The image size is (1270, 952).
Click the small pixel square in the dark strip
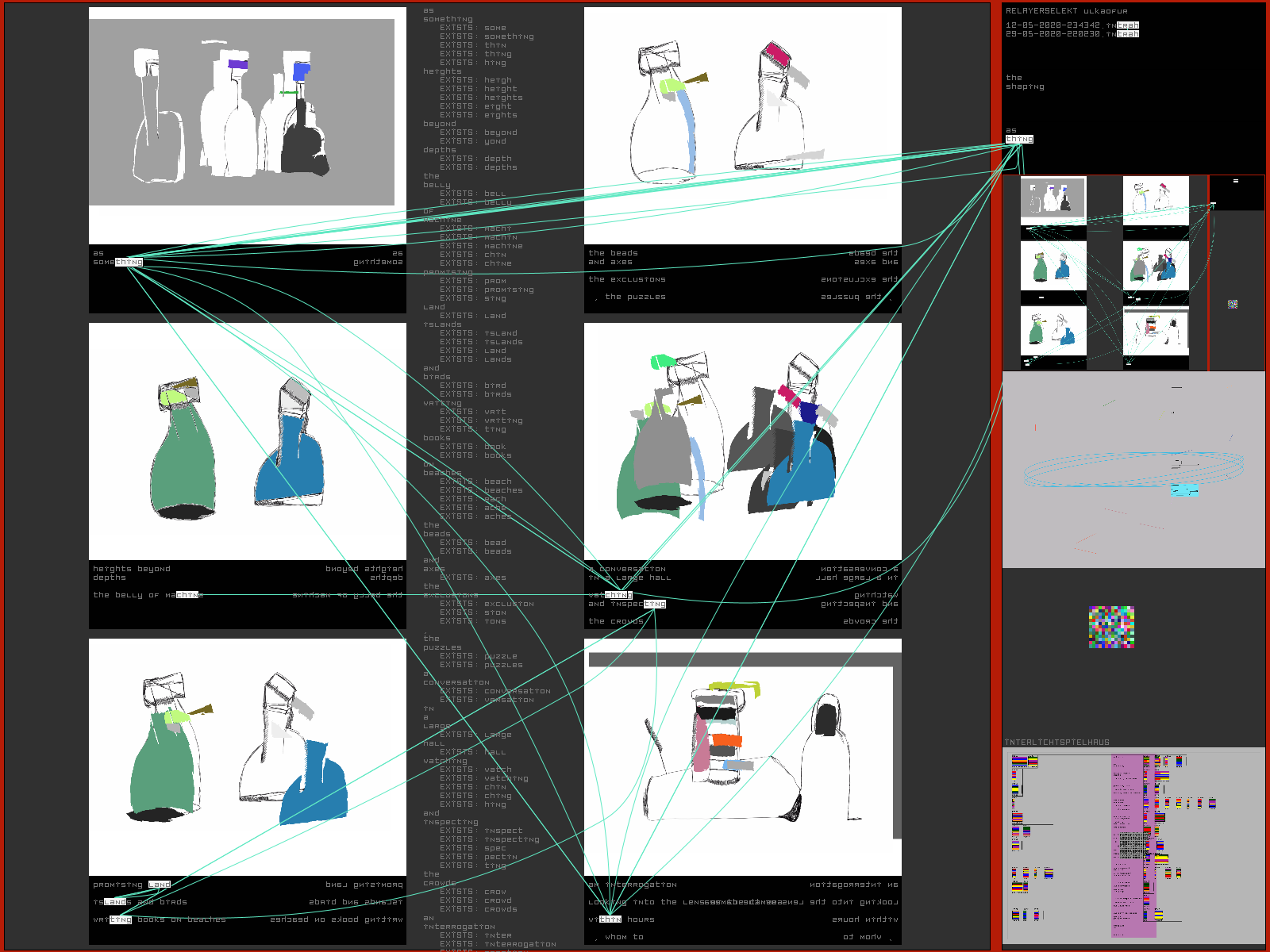(x=1233, y=304)
